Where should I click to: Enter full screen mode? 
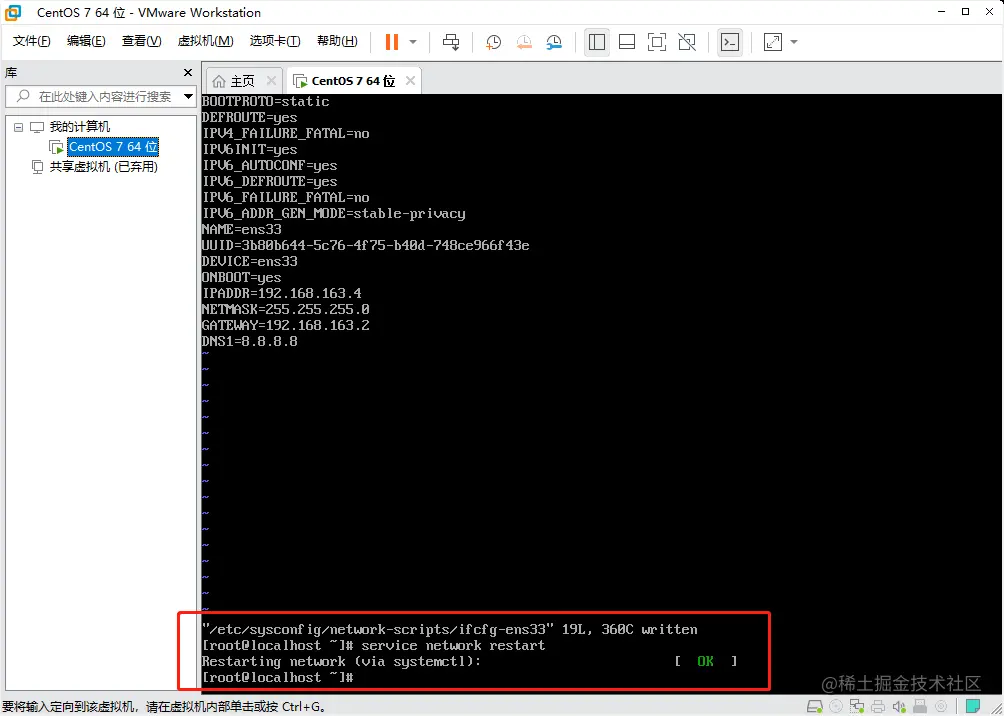(x=657, y=42)
